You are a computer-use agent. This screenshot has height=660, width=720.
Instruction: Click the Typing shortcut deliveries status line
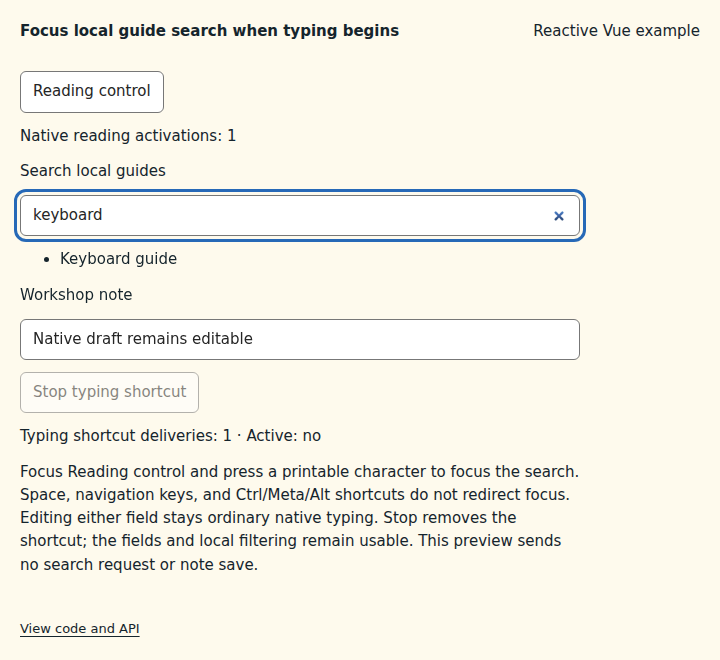(x=170, y=435)
